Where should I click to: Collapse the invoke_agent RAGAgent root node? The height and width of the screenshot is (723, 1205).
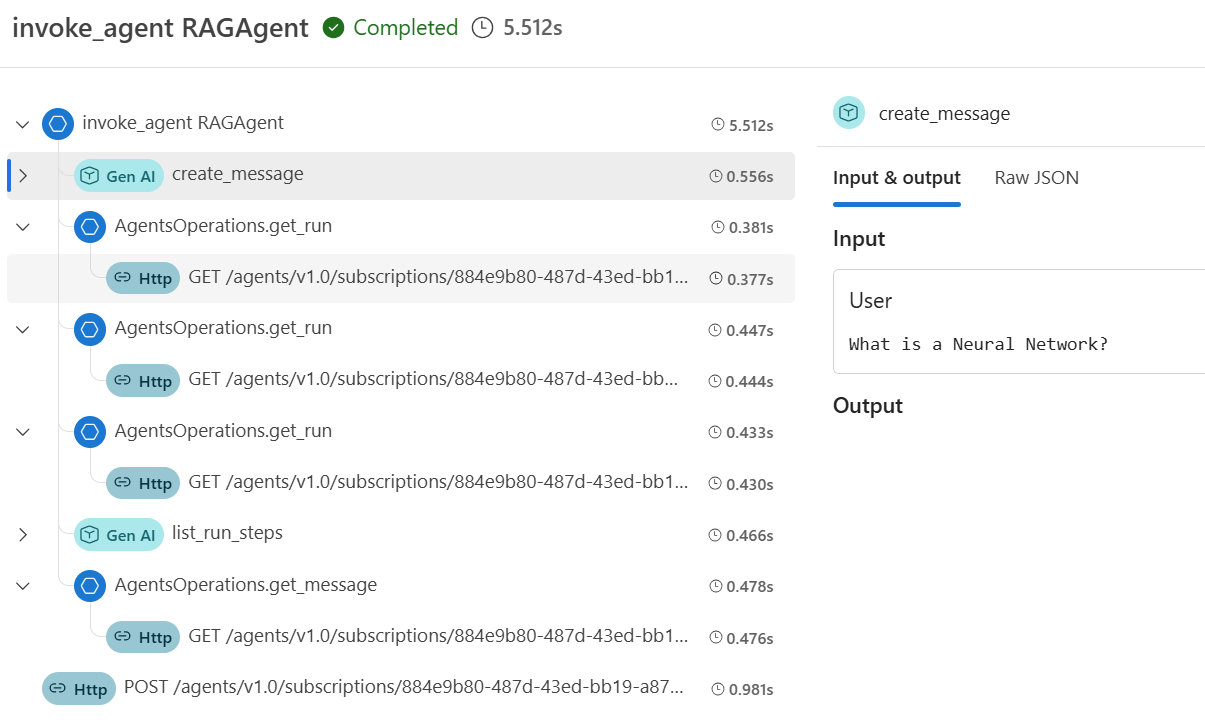(x=23, y=124)
